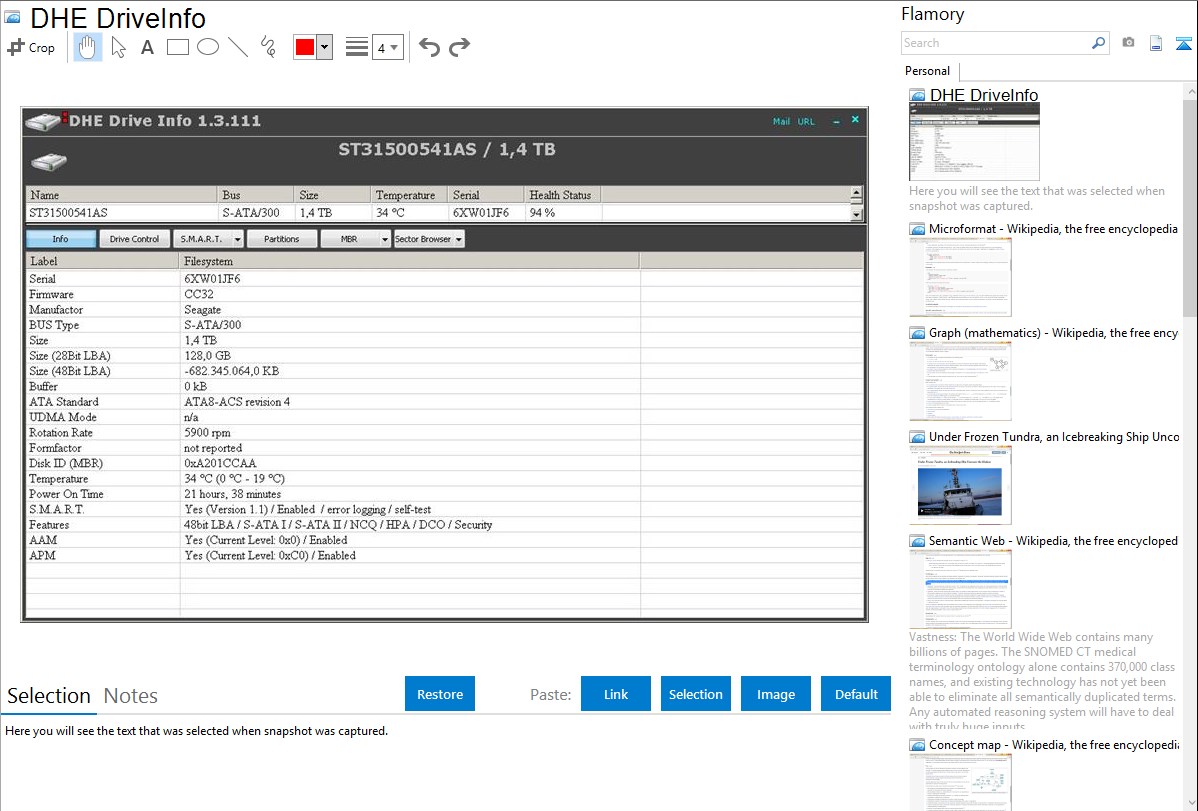Click the Bus column header
This screenshot has width=1198, height=811.
click(255, 195)
